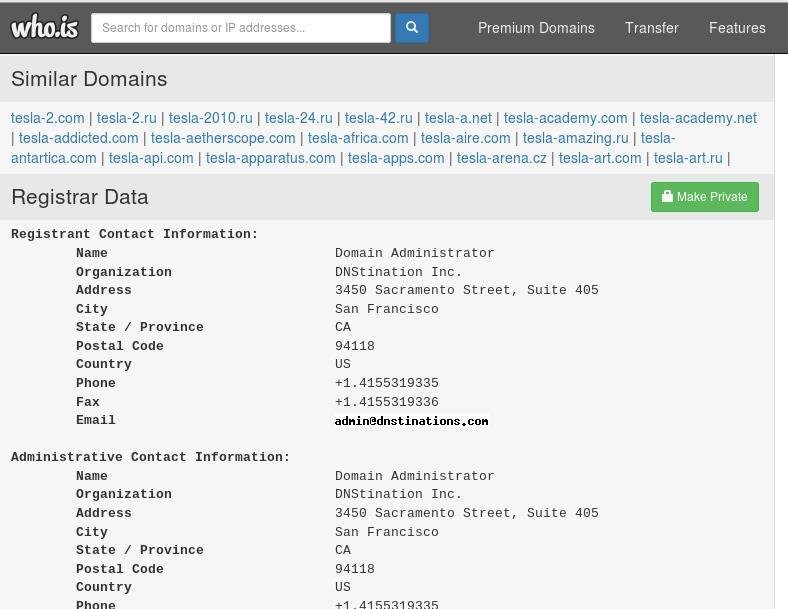The height and width of the screenshot is (609, 788).
Task: Open tesla-arena.cz link
Action: [502, 158]
